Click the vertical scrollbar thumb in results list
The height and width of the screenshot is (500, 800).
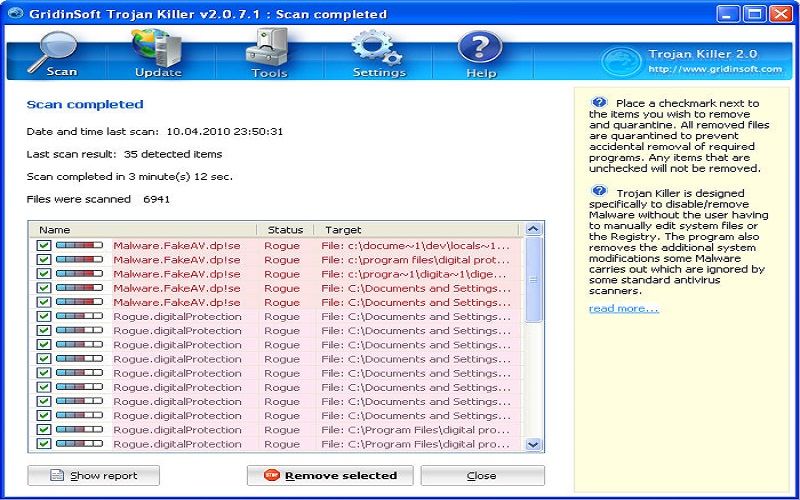pos(533,280)
